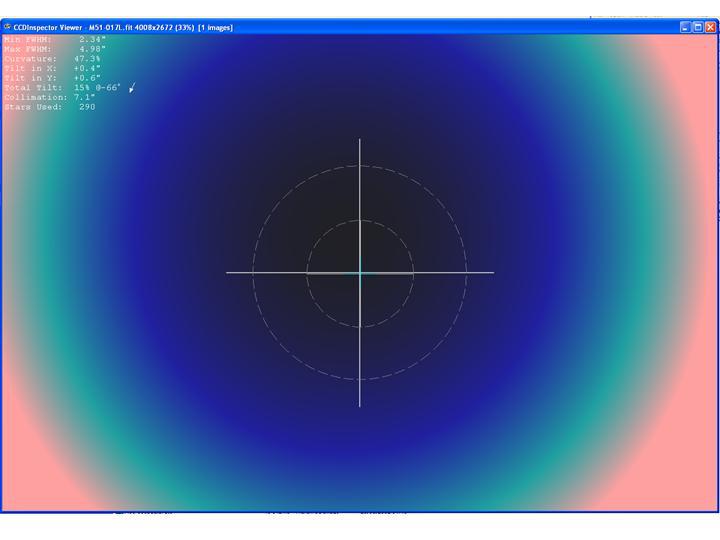720x540 pixels.
Task: Click the Stars Used 290 line
Action: click(50, 107)
